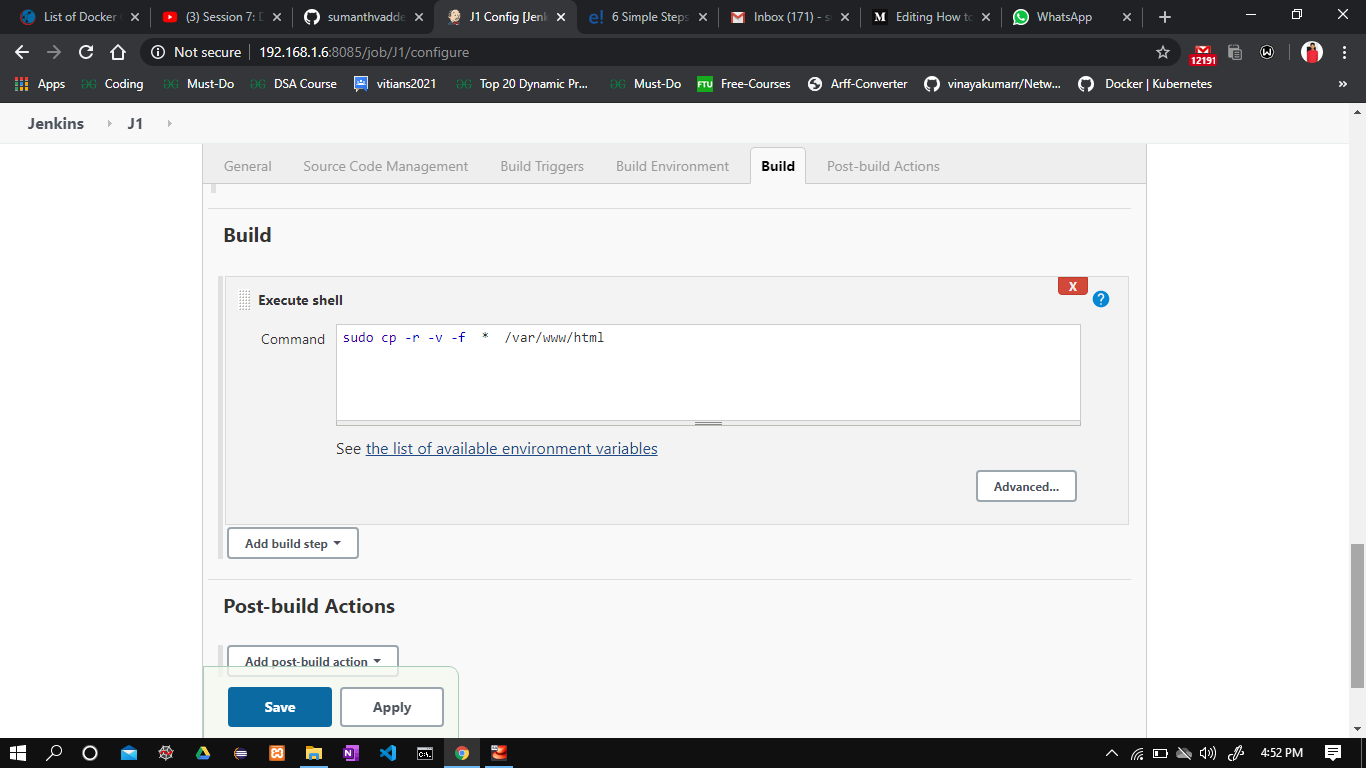Click inside the Command text area
Image resolution: width=1366 pixels, height=768 pixels.
tap(707, 373)
